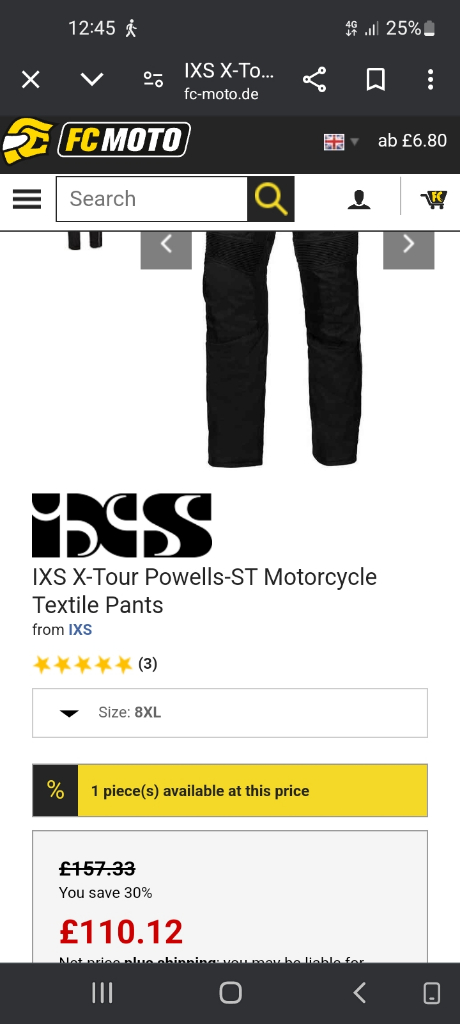The image size is (460, 1024).
Task: Open site settings tune icon
Action: (x=153, y=80)
